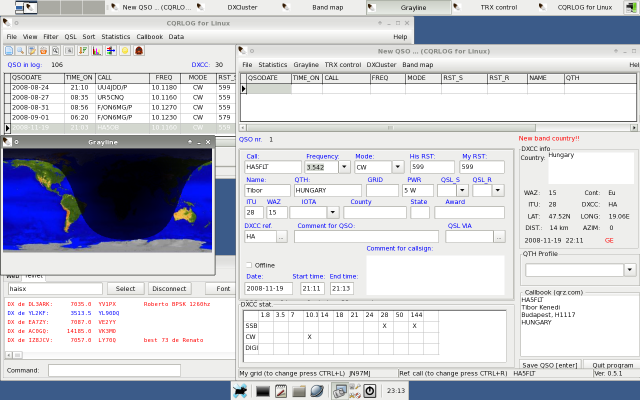Click the left scroll arrow in DX cluster pane
The width and height of the screenshot is (640, 400).
(9, 355)
